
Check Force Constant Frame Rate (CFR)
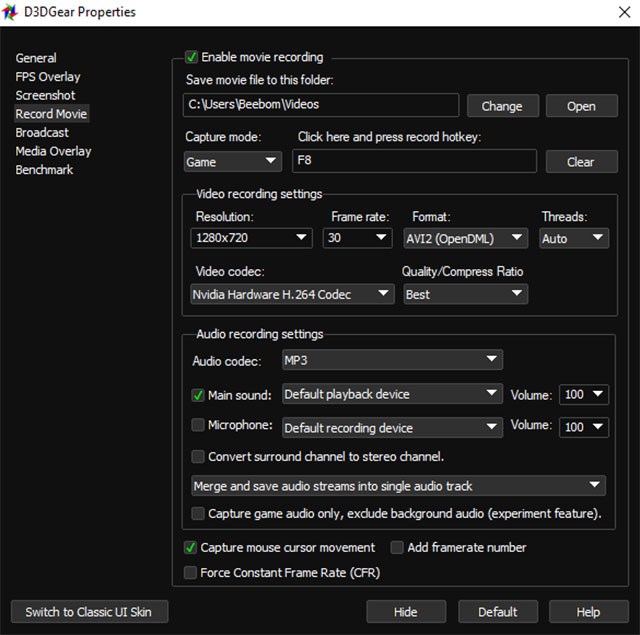pyautogui.click(x=191, y=573)
